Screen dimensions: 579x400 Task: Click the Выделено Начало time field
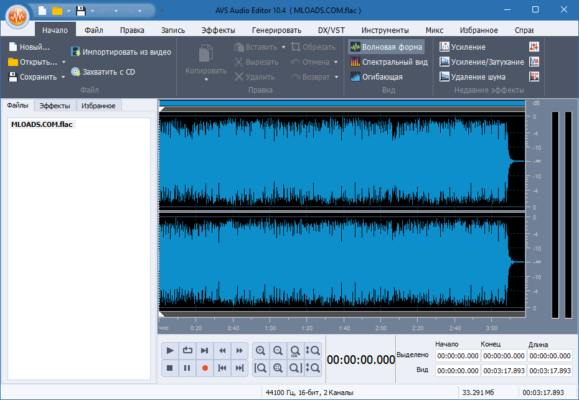coord(458,356)
